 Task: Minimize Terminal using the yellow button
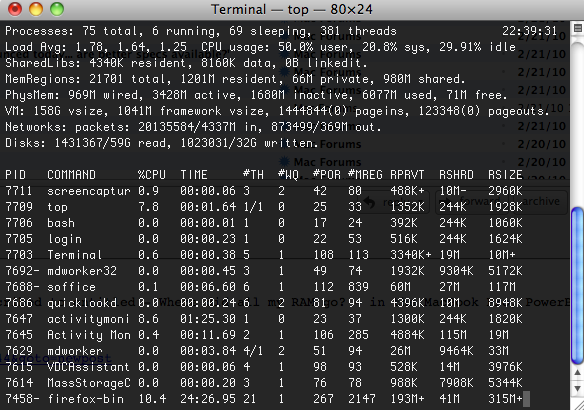pyautogui.click(x=36, y=9)
